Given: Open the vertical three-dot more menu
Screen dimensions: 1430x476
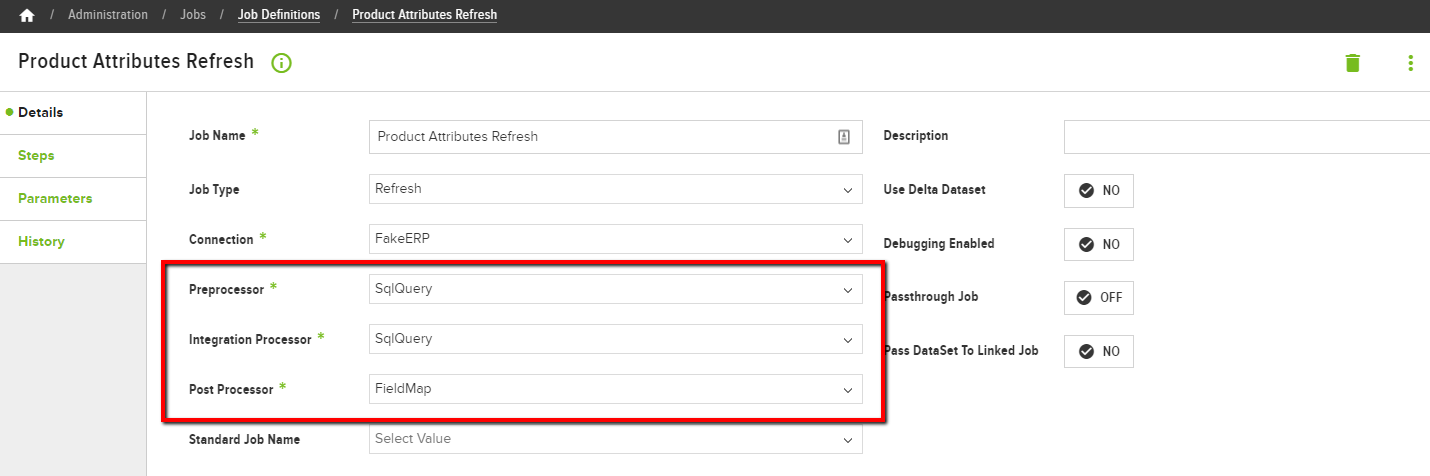Looking at the screenshot, I should click(1411, 63).
